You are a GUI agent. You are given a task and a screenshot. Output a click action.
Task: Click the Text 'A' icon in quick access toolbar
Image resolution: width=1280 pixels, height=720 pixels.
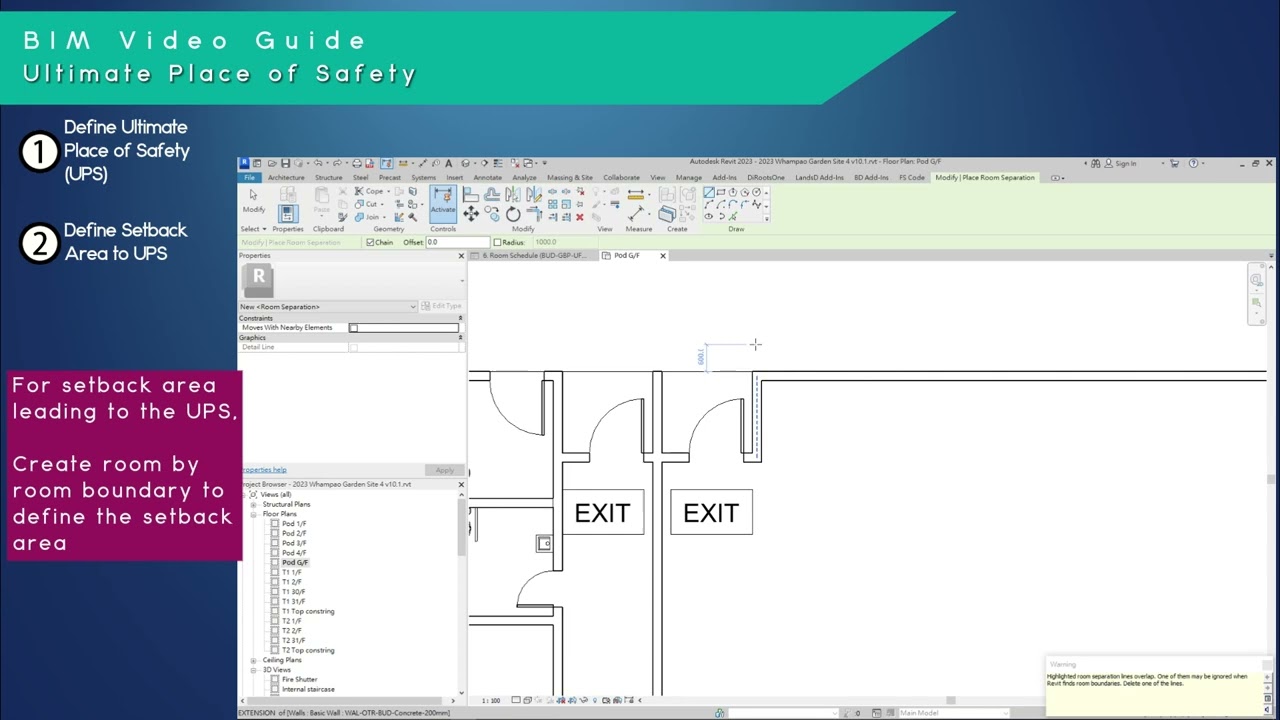pyautogui.click(x=449, y=163)
